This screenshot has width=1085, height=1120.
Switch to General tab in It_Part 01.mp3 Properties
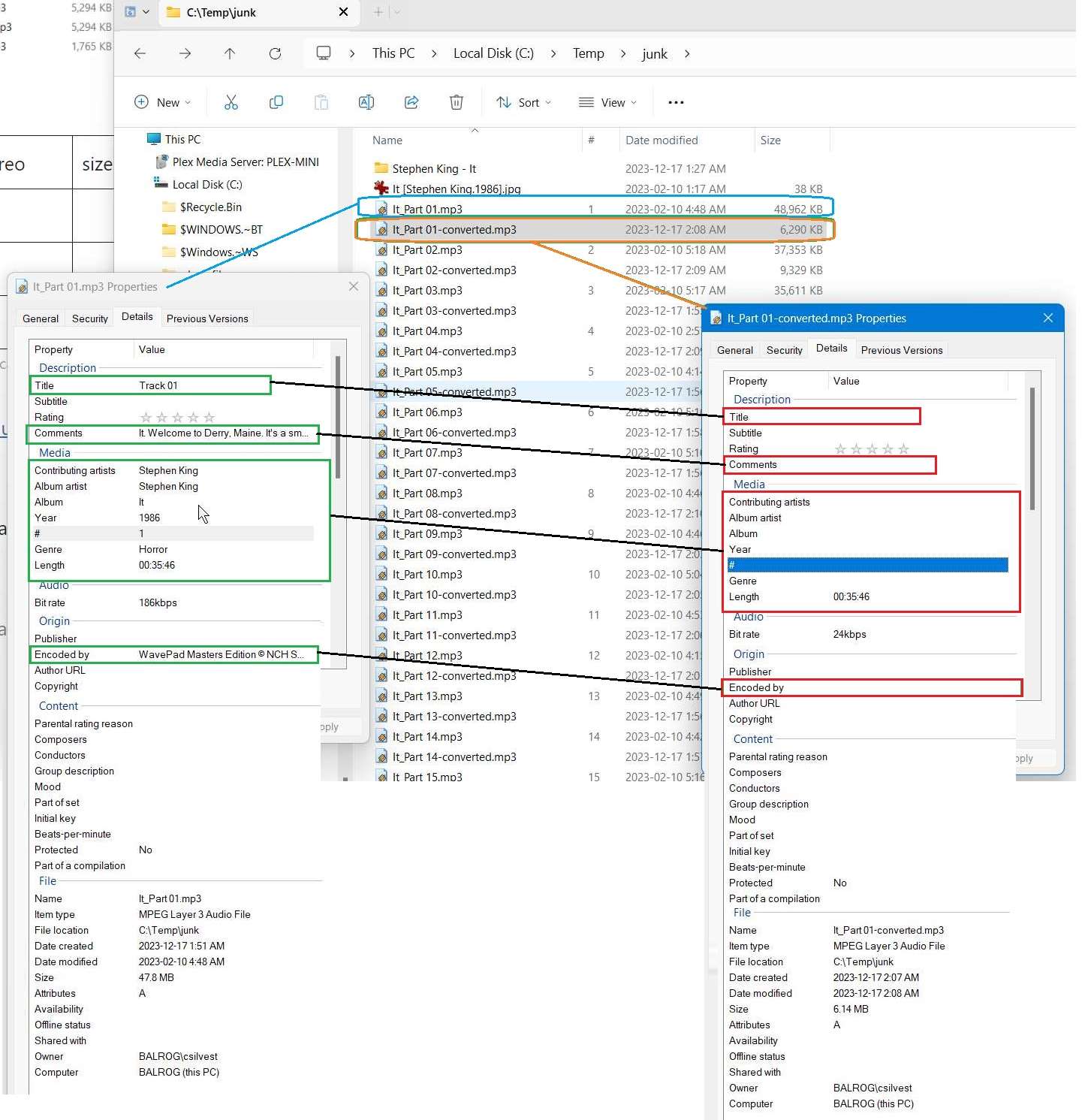pos(41,318)
